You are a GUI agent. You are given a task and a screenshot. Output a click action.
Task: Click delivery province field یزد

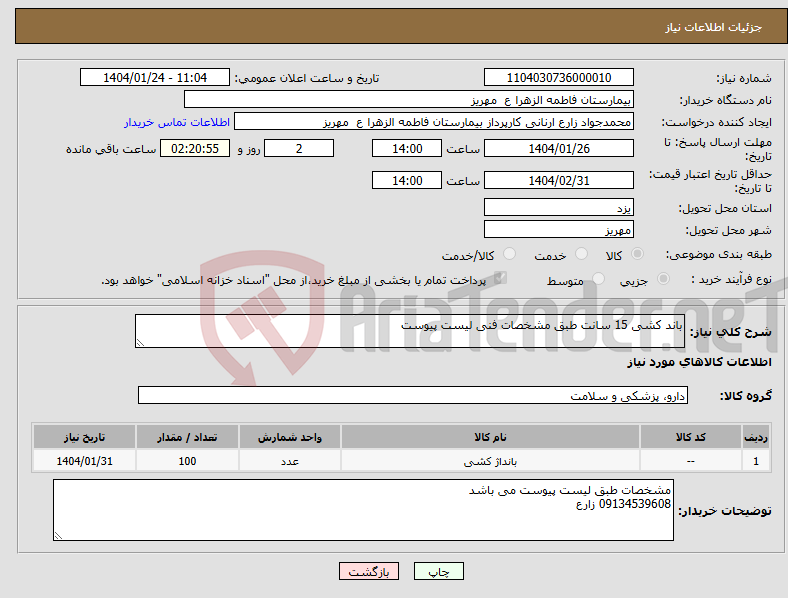(x=559, y=207)
